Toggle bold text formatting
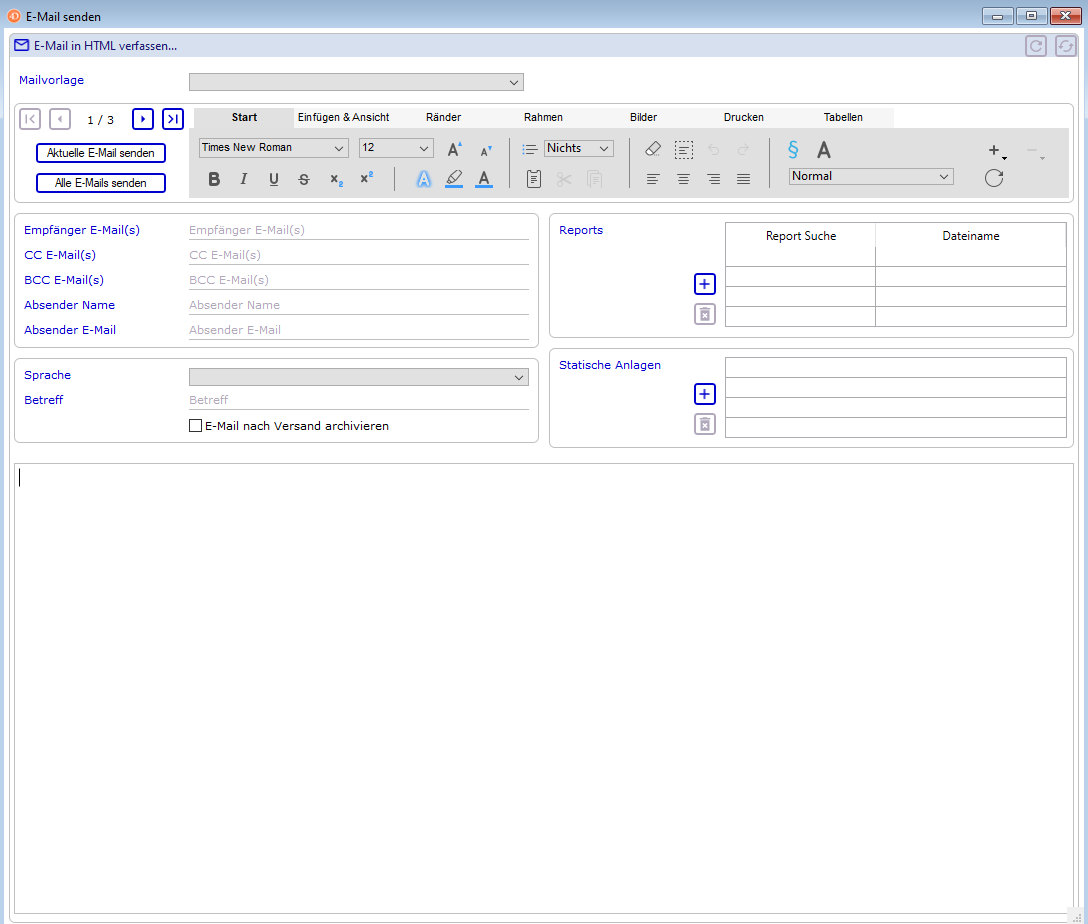 (x=214, y=180)
